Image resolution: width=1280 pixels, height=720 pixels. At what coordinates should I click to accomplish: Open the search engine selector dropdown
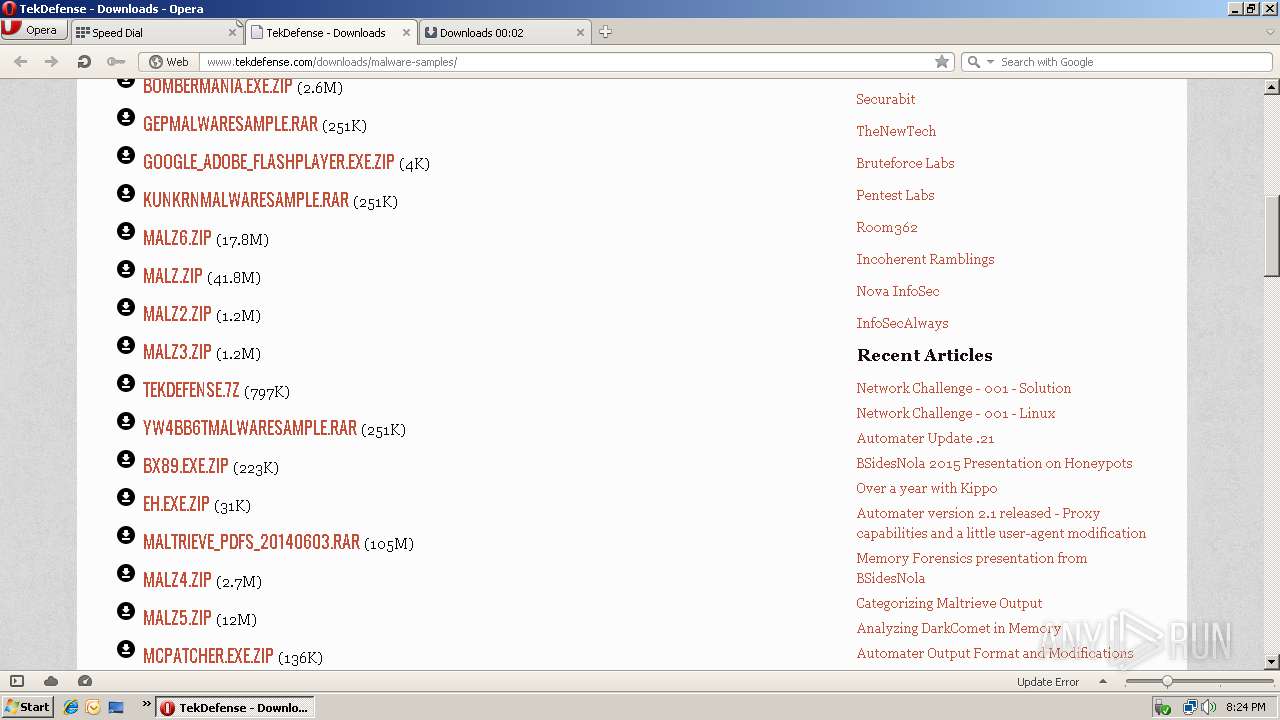pos(979,62)
